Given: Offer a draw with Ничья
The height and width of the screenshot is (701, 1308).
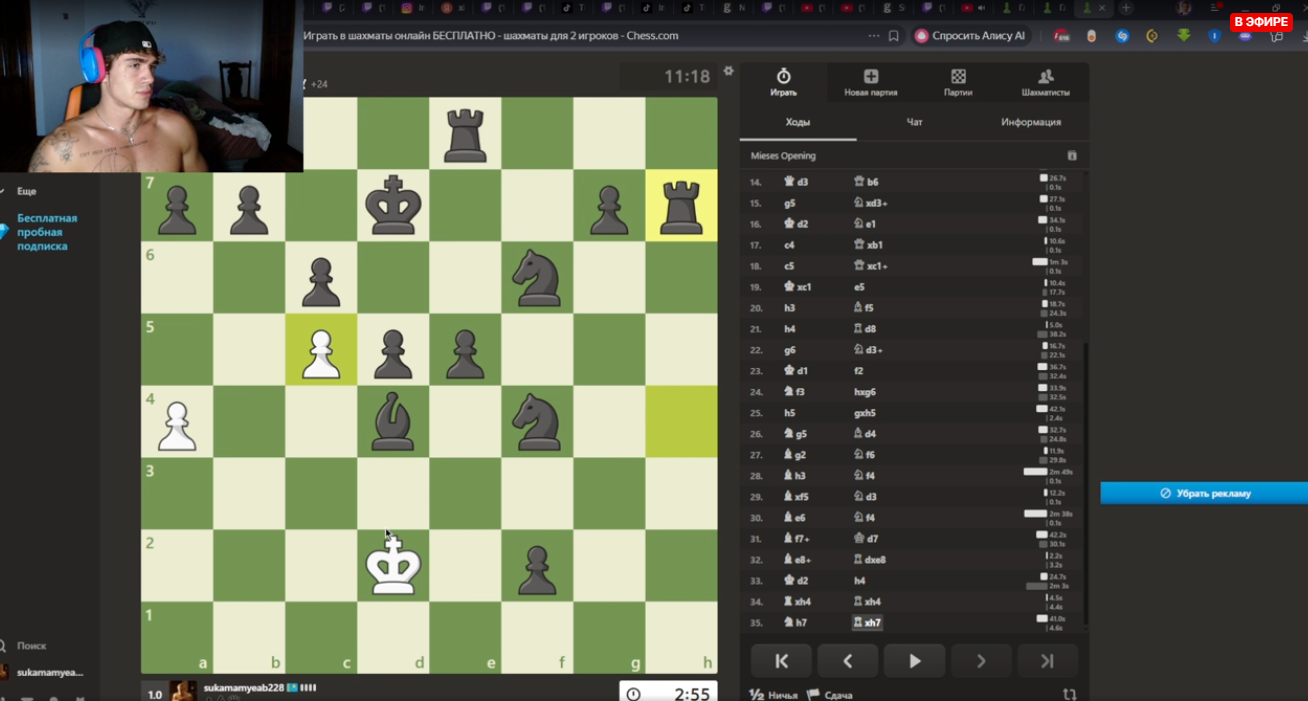Looking at the screenshot, I should tap(774, 695).
